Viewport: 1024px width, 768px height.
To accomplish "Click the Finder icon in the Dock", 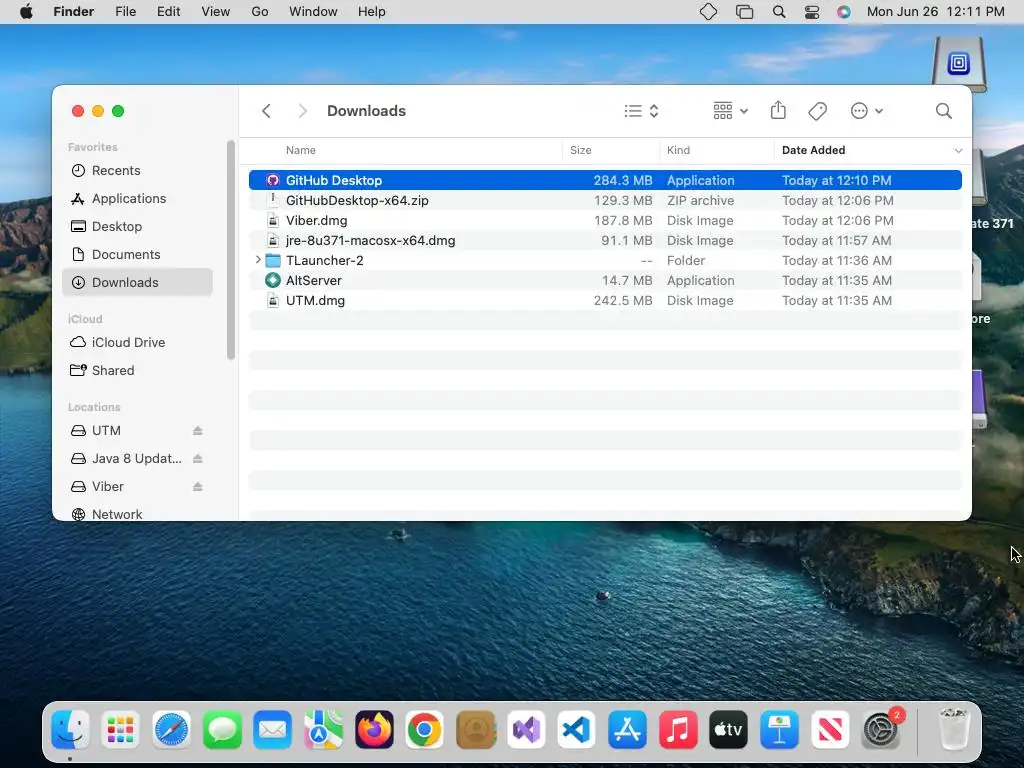I will tap(70, 729).
